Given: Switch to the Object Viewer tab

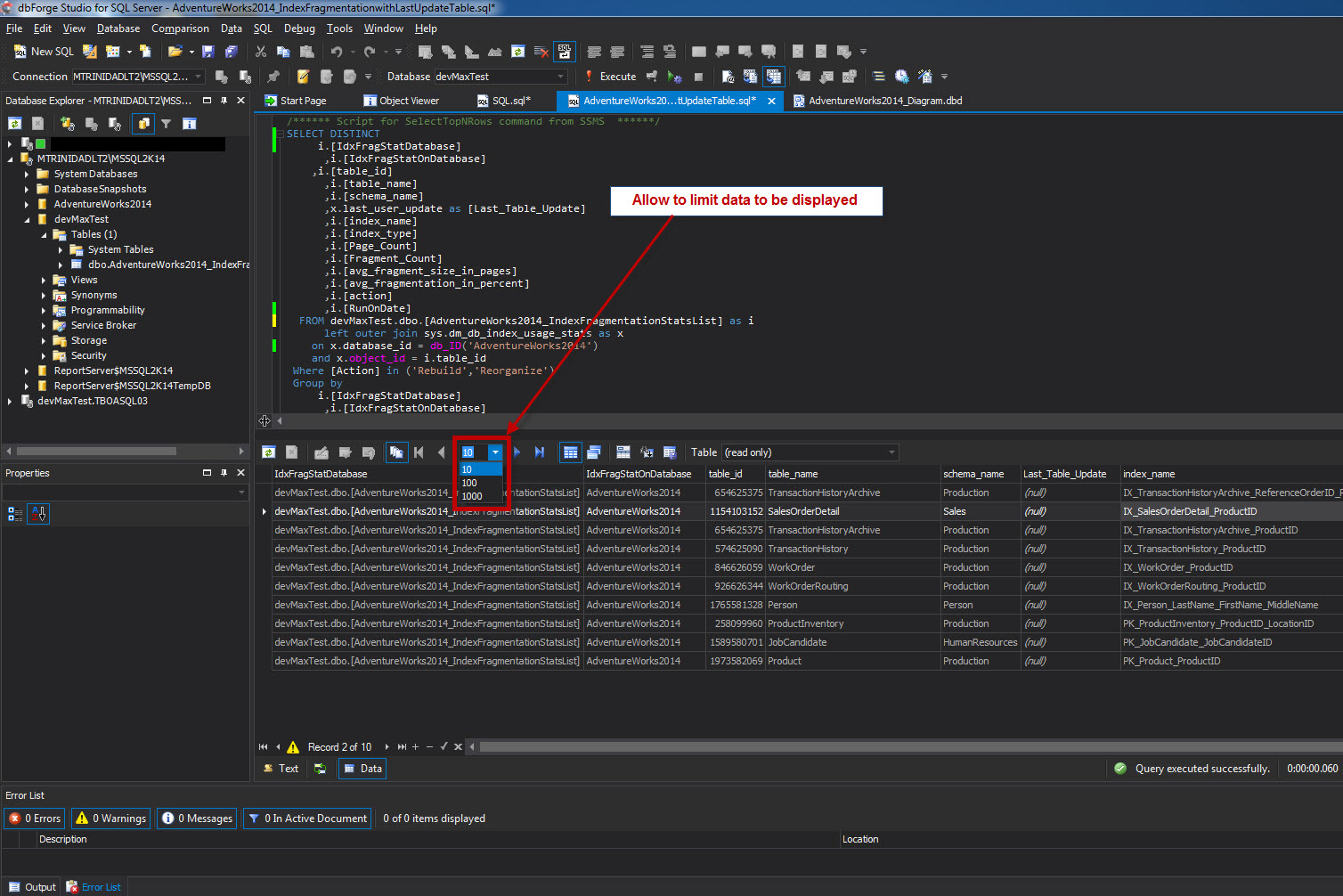Looking at the screenshot, I should [401, 101].
